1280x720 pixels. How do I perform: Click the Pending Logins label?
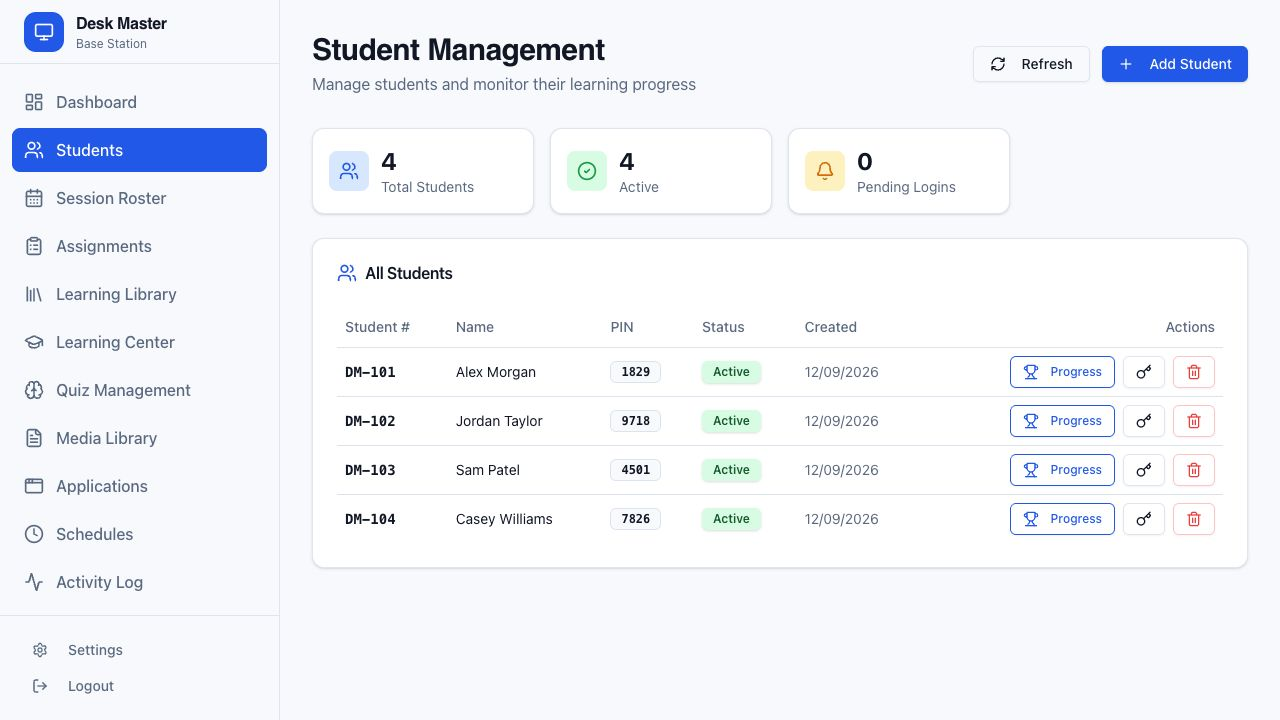click(906, 187)
